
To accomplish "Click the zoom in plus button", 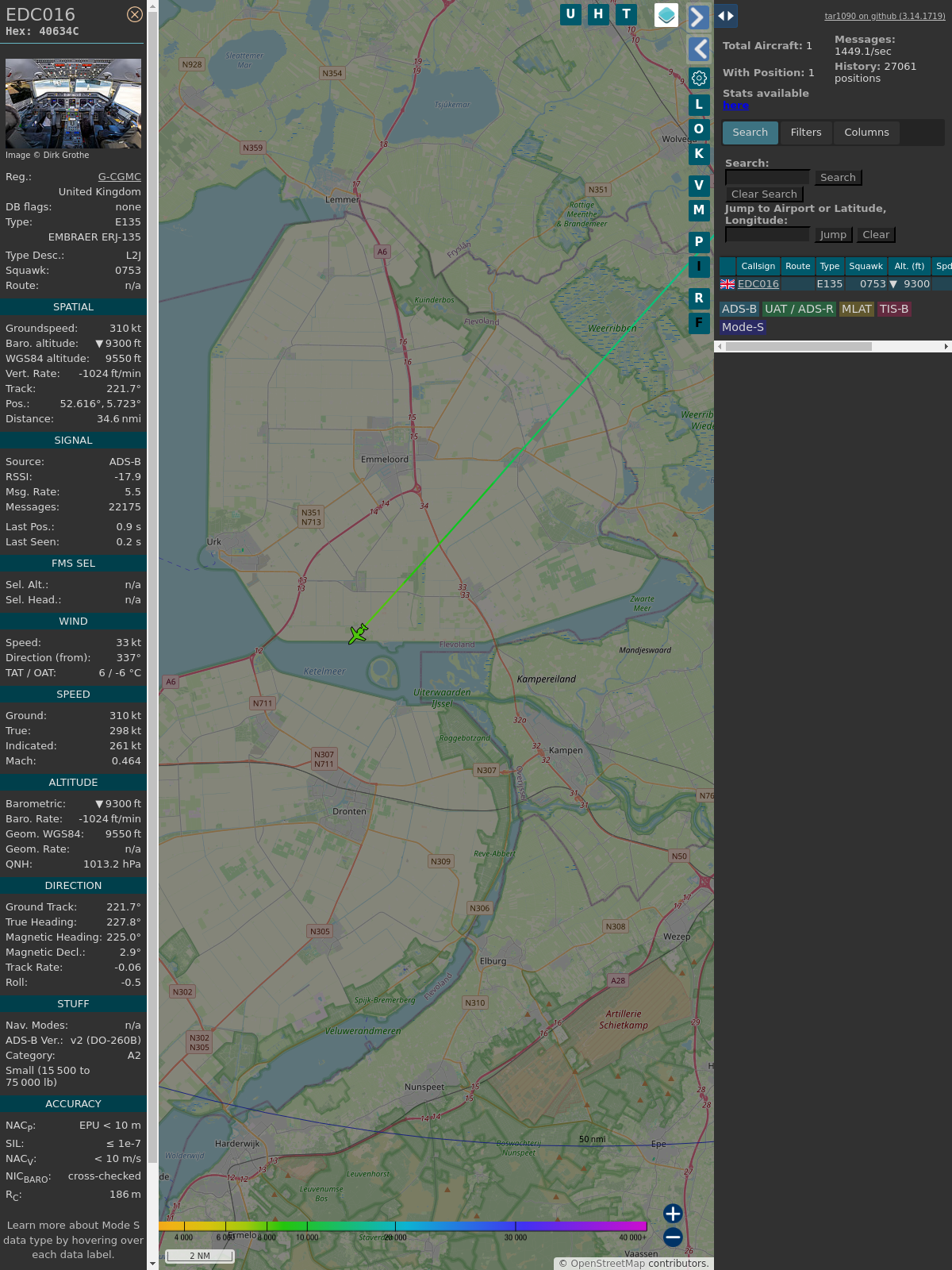I will [x=673, y=1213].
